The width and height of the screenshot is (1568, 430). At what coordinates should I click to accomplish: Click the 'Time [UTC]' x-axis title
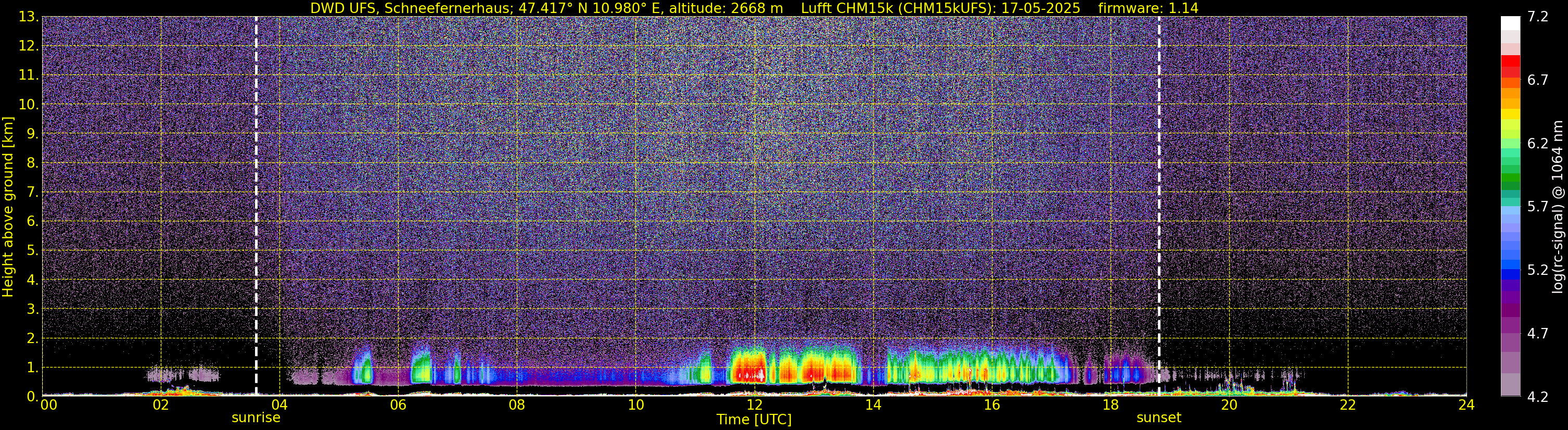tap(754, 420)
